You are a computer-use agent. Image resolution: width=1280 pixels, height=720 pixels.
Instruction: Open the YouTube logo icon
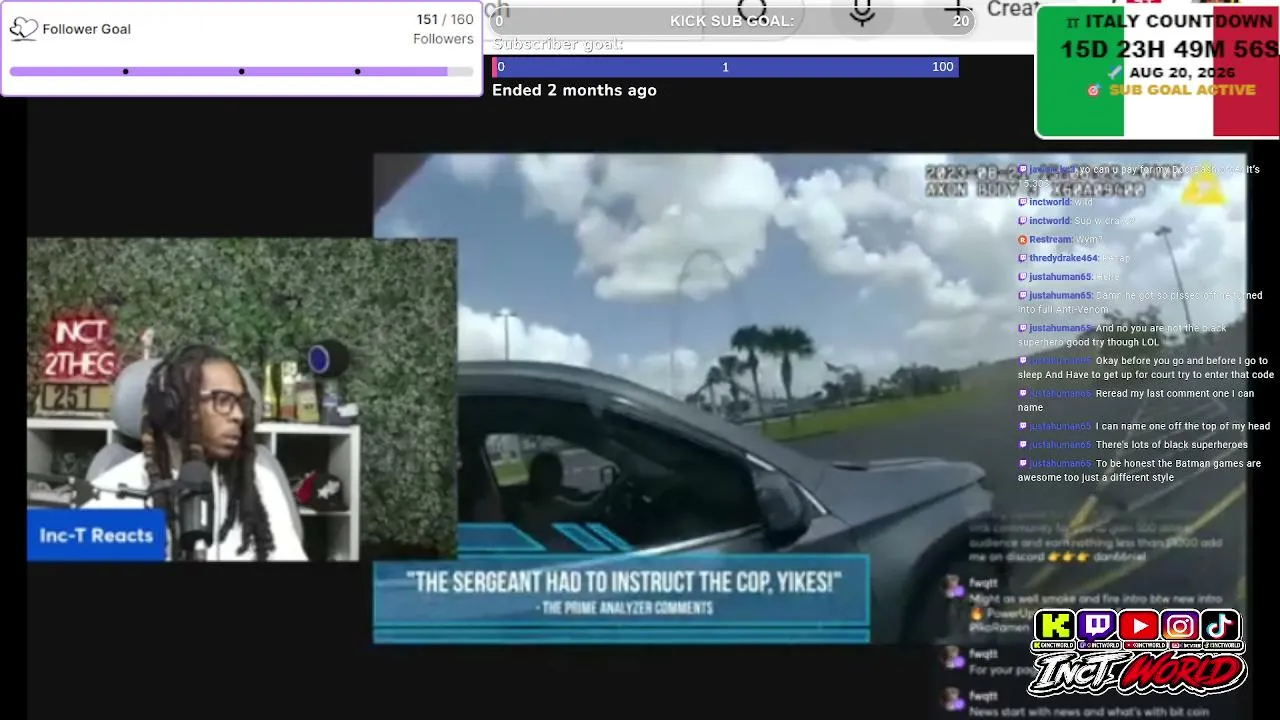coord(1139,626)
